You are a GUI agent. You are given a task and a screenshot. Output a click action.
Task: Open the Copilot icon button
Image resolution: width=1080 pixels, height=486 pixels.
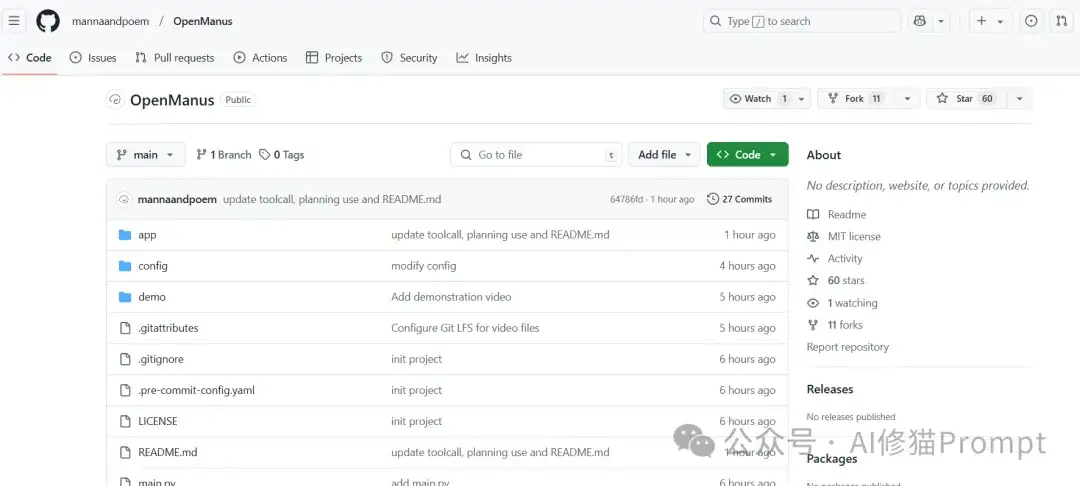click(920, 21)
